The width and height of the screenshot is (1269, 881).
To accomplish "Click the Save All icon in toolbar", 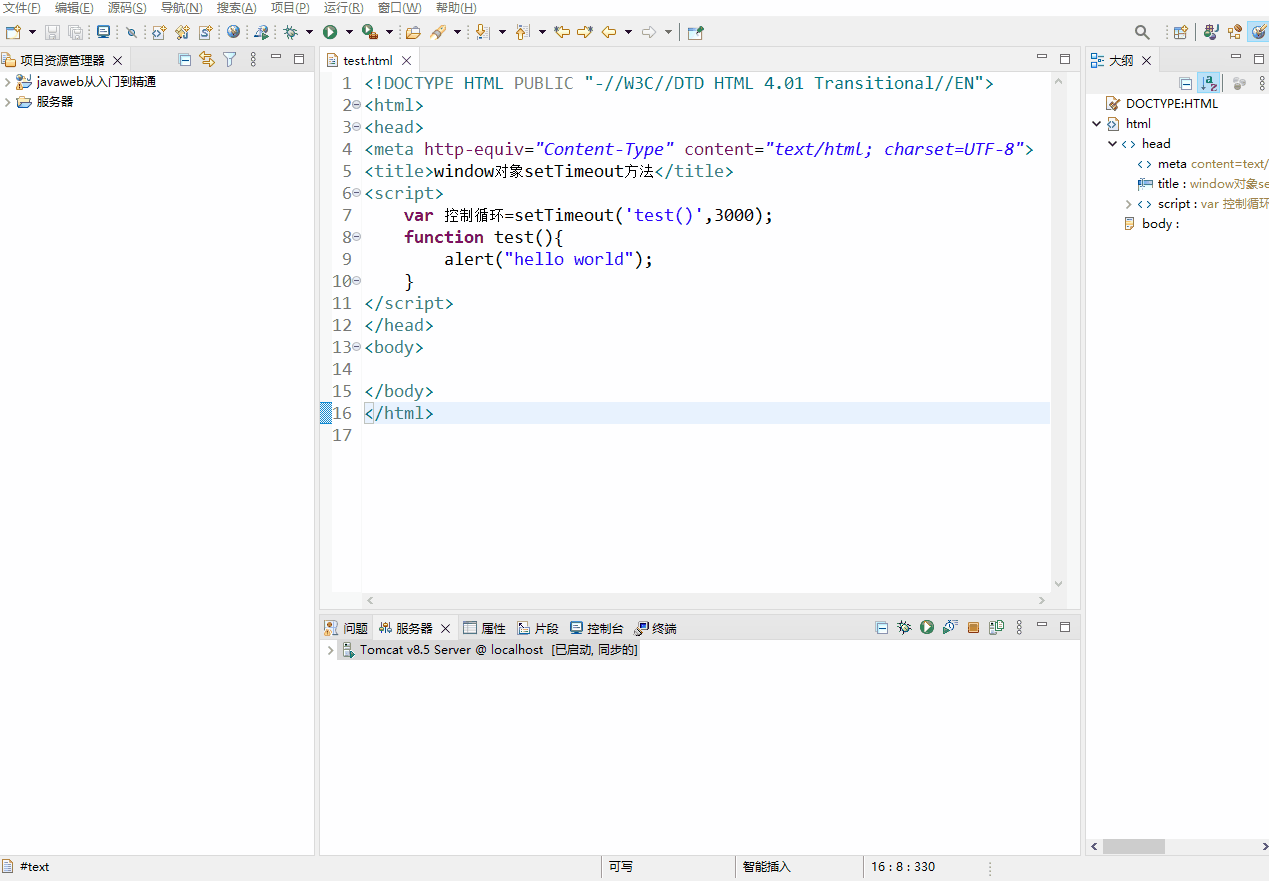I will [x=75, y=32].
